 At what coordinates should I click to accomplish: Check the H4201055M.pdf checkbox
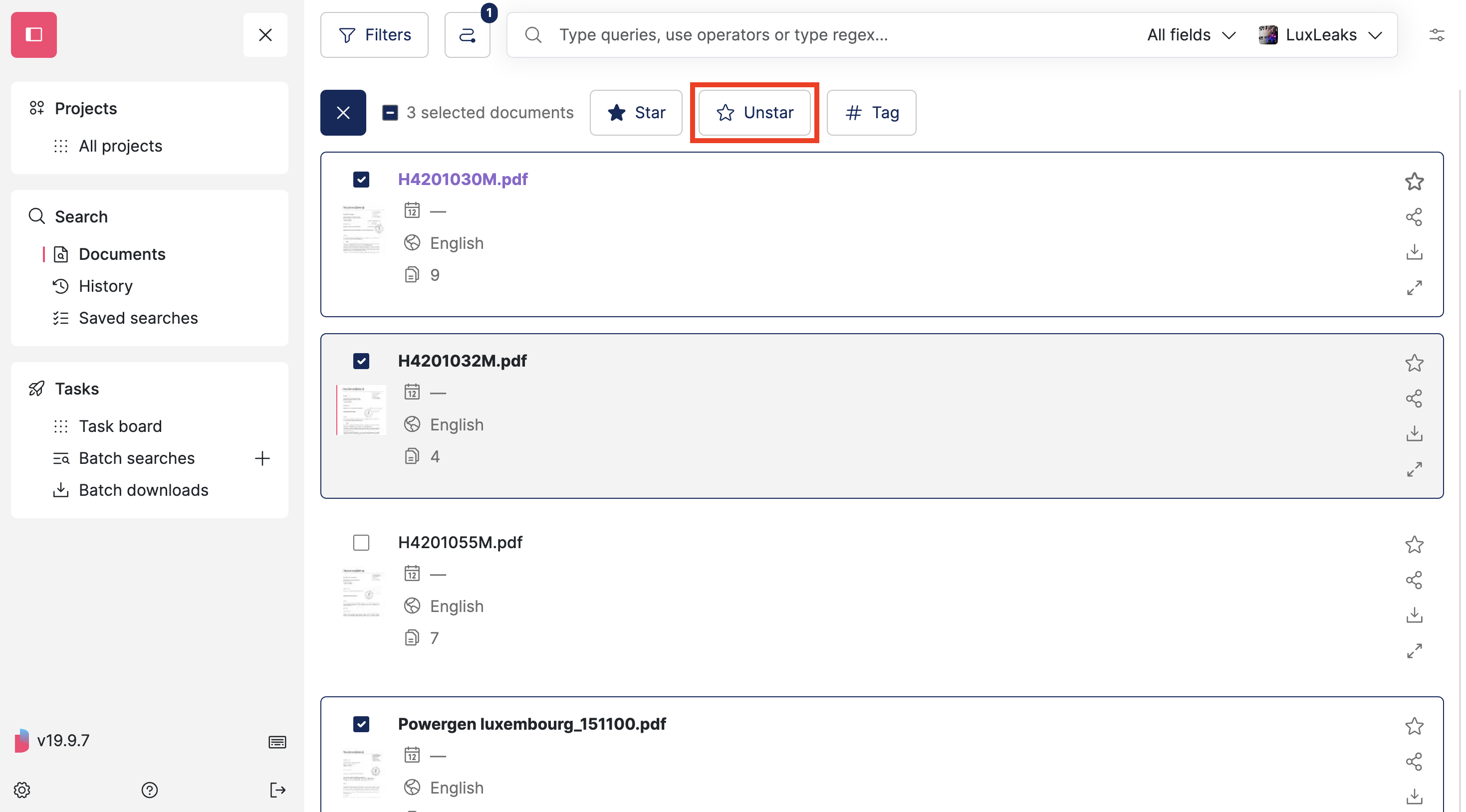pyautogui.click(x=361, y=543)
